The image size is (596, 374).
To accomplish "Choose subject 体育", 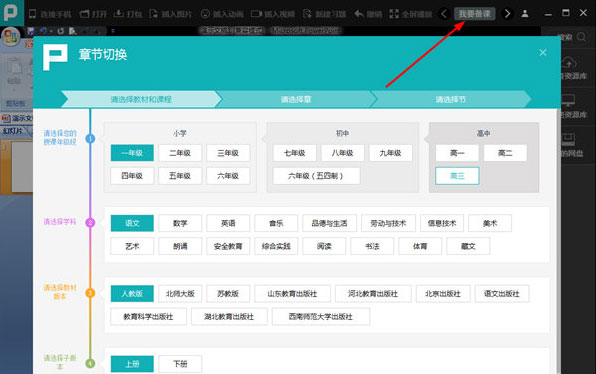I will click(x=420, y=246).
